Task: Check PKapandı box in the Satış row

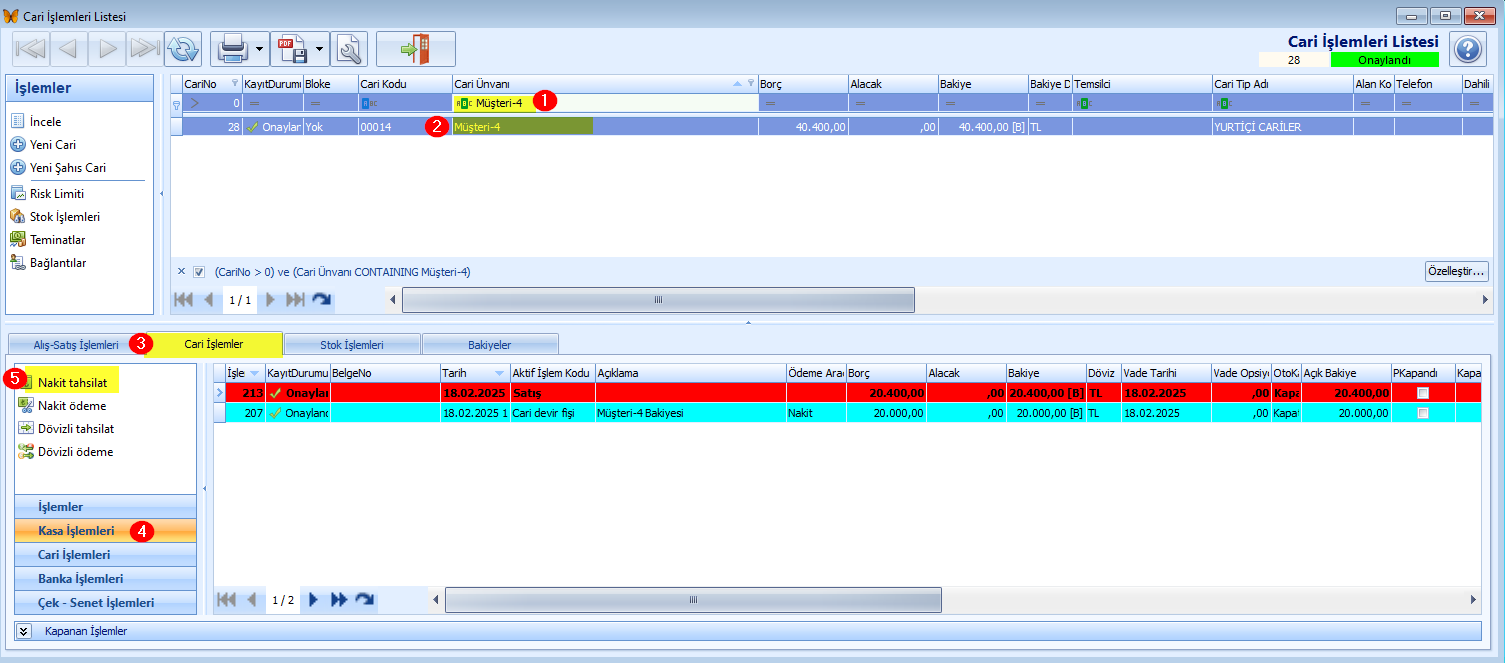Action: click(1423, 394)
